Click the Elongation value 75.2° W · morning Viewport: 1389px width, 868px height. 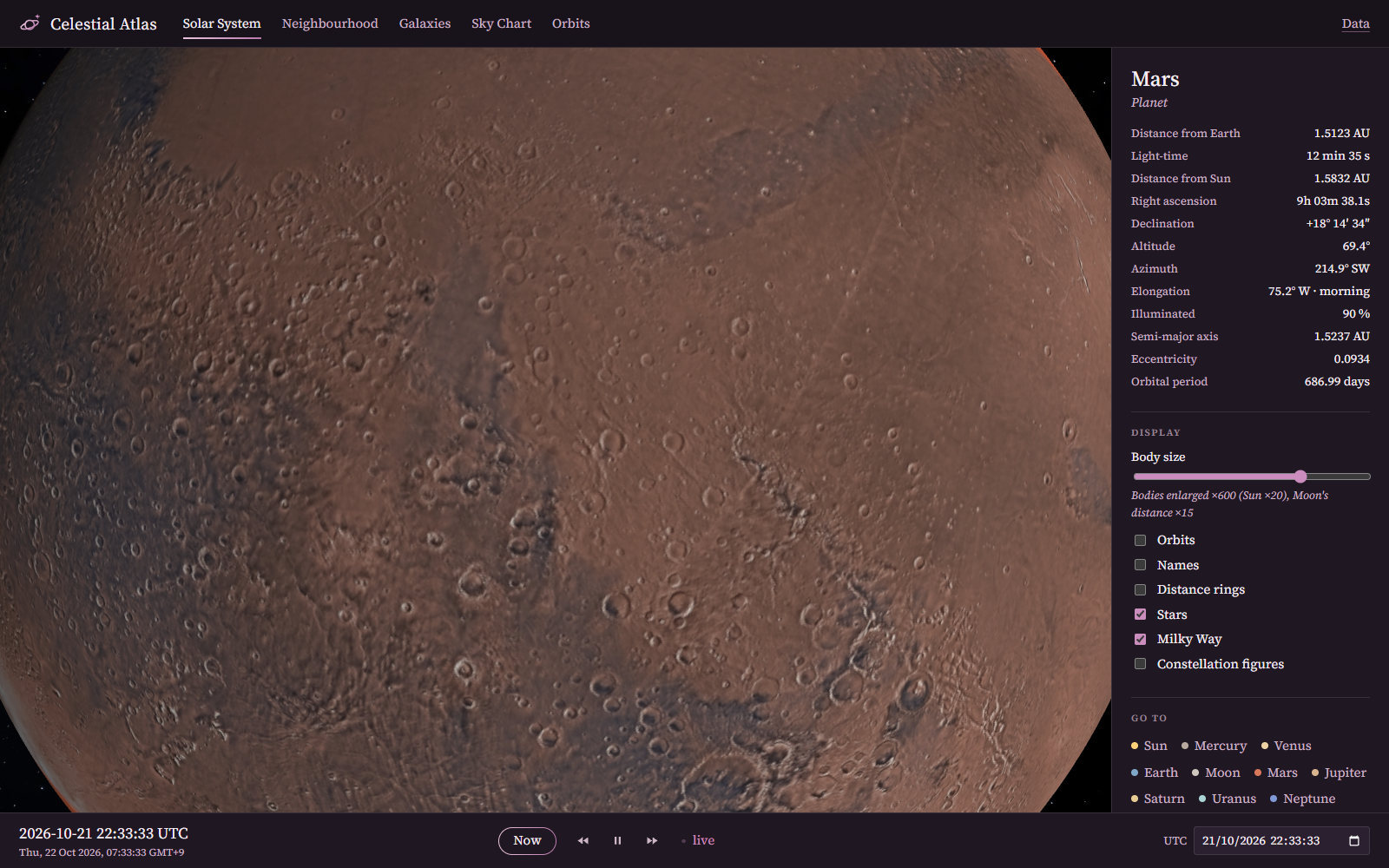(1319, 291)
